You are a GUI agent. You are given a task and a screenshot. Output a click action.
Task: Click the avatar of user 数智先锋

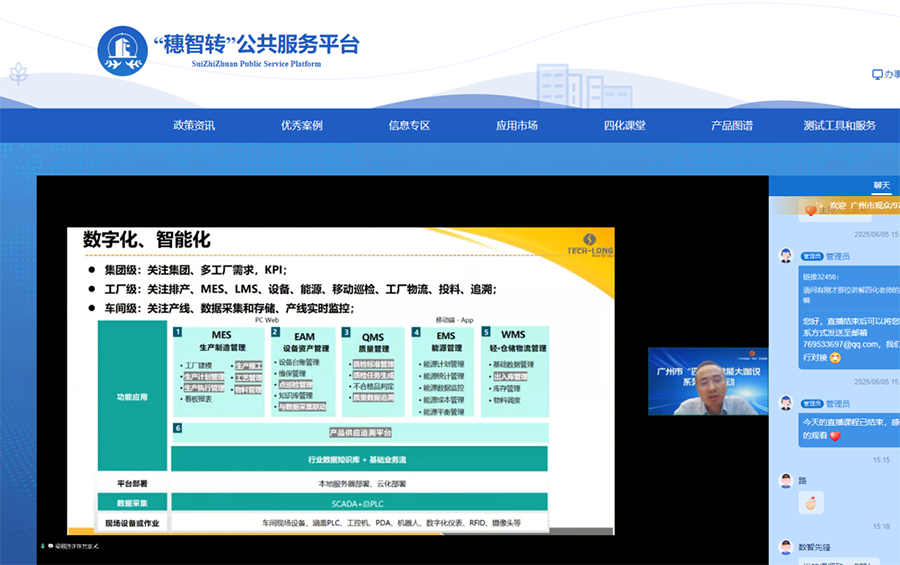click(x=786, y=547)
